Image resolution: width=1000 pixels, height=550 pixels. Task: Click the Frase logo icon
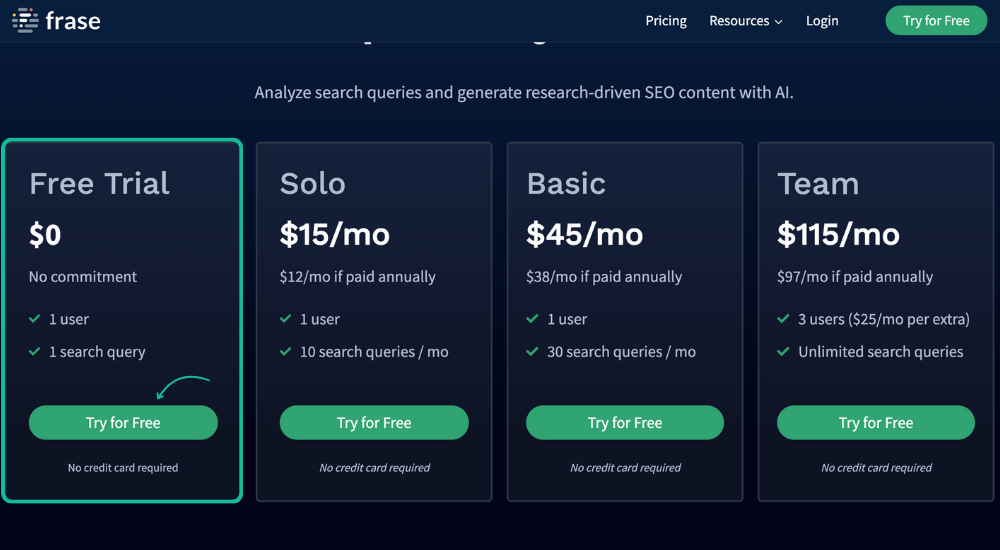[x=25, y=20]
